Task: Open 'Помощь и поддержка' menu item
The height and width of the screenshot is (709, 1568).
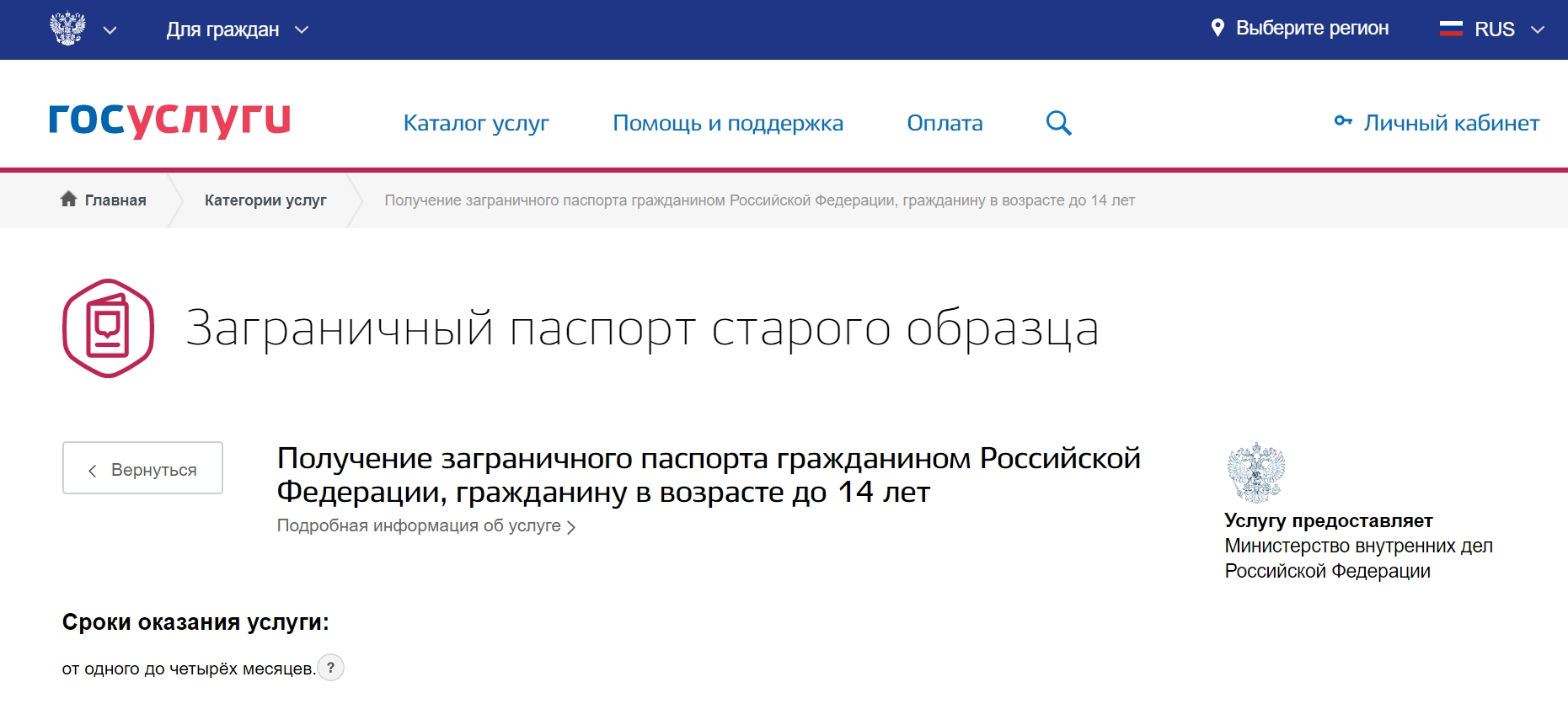Action: tap(728, 123)
